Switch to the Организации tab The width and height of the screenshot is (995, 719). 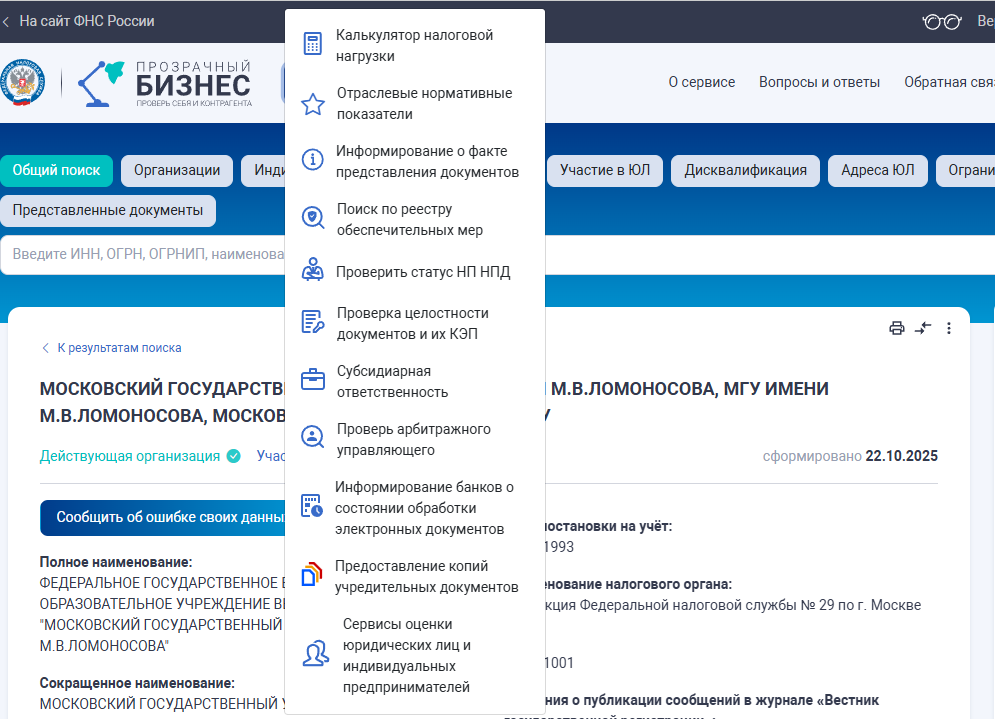(x=176, y=170)
